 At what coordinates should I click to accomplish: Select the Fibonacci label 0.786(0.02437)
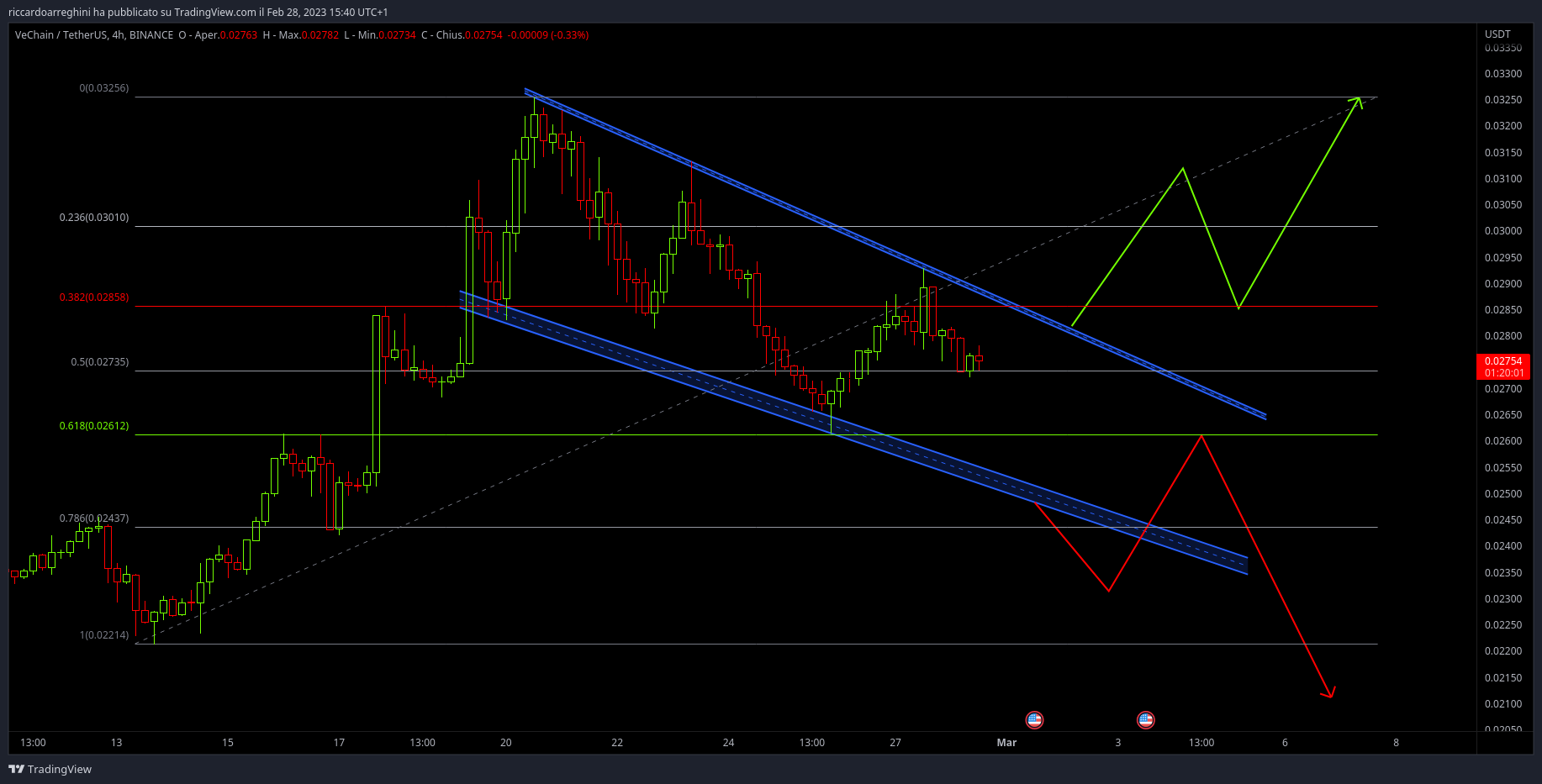tap(94, 518)
